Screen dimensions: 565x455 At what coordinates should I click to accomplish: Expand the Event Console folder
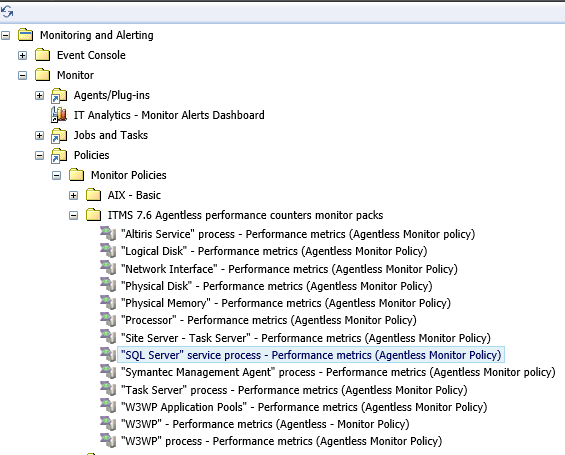23,55
